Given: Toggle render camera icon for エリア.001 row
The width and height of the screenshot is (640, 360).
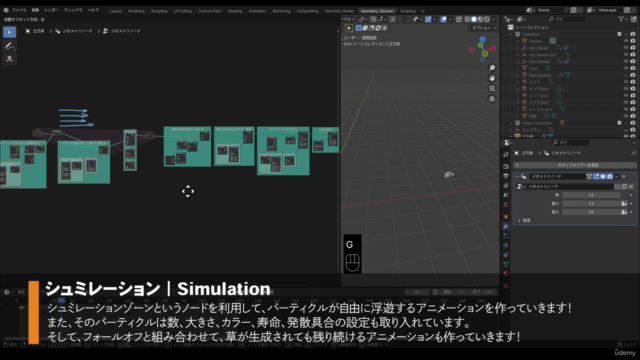Looking at the screenshot, I should click(633, 89).
